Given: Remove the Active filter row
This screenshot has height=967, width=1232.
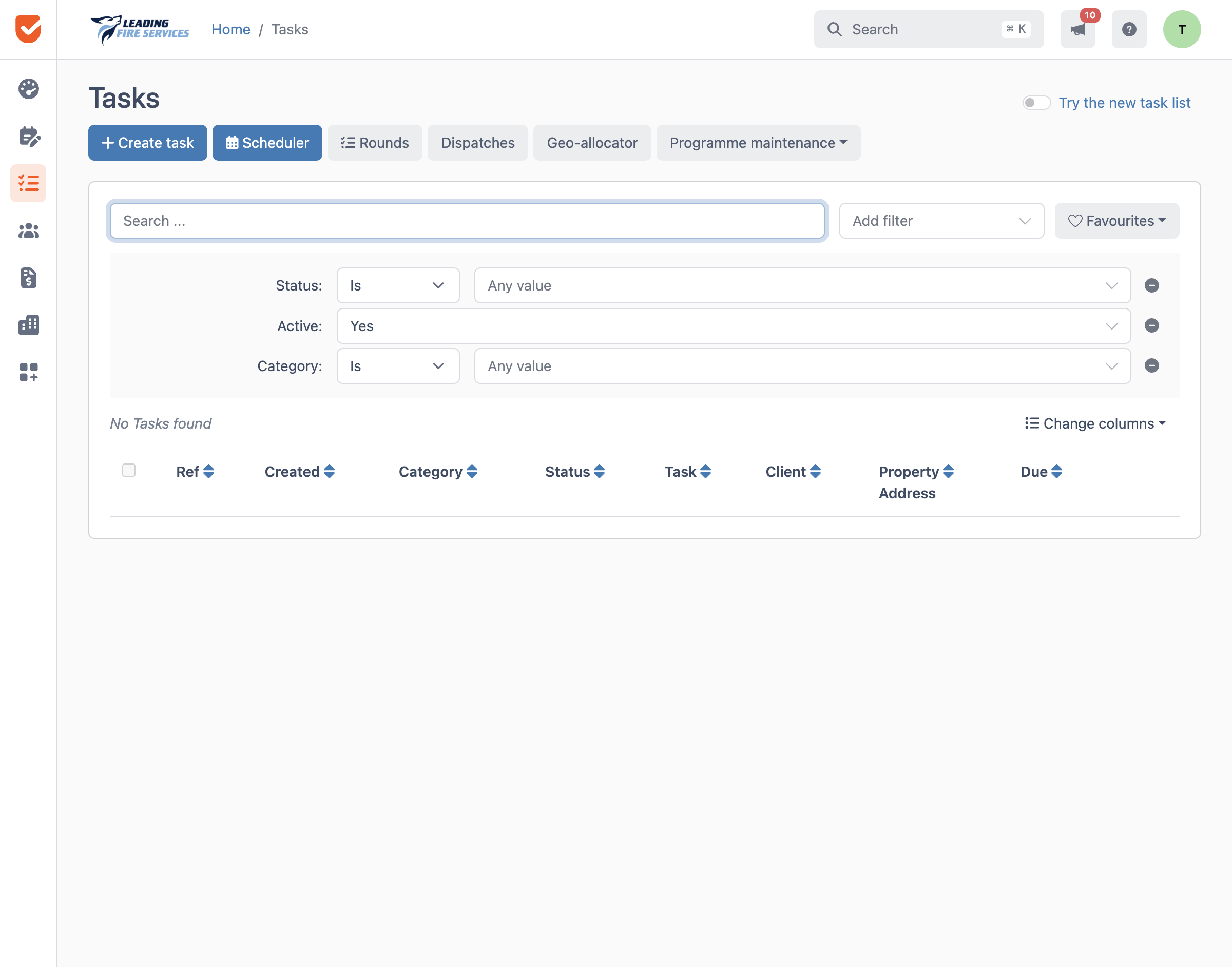Looking at the screenshot, I should (x=1151, y=325).
